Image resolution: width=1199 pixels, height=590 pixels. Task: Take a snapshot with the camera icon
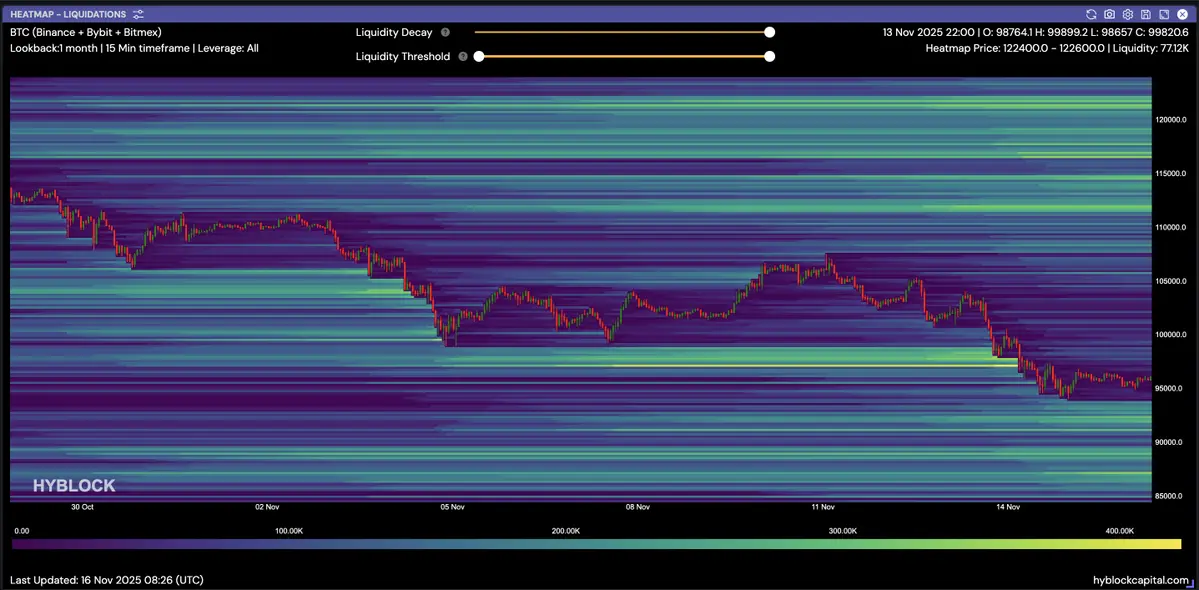pos(1110,14)
